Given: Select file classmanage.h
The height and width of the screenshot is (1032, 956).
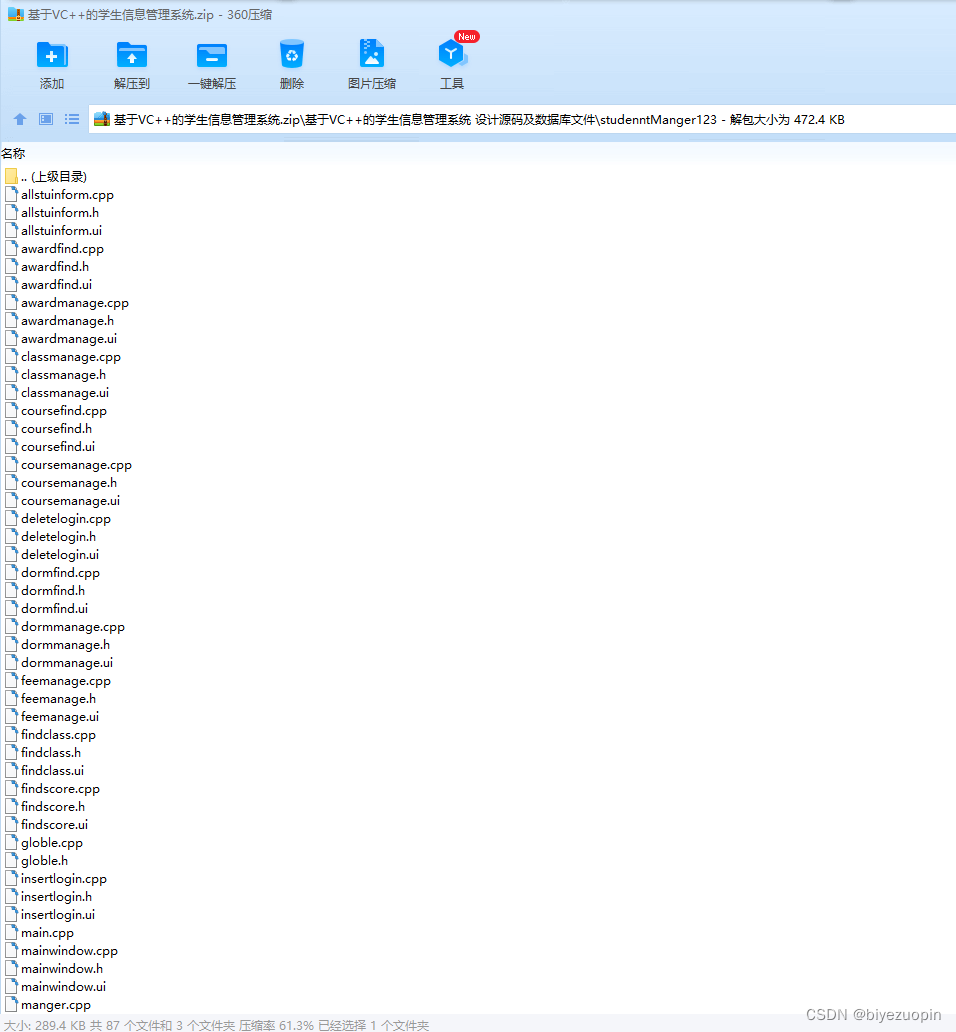Looking at the screenshot, I should (x=55, y=374).
